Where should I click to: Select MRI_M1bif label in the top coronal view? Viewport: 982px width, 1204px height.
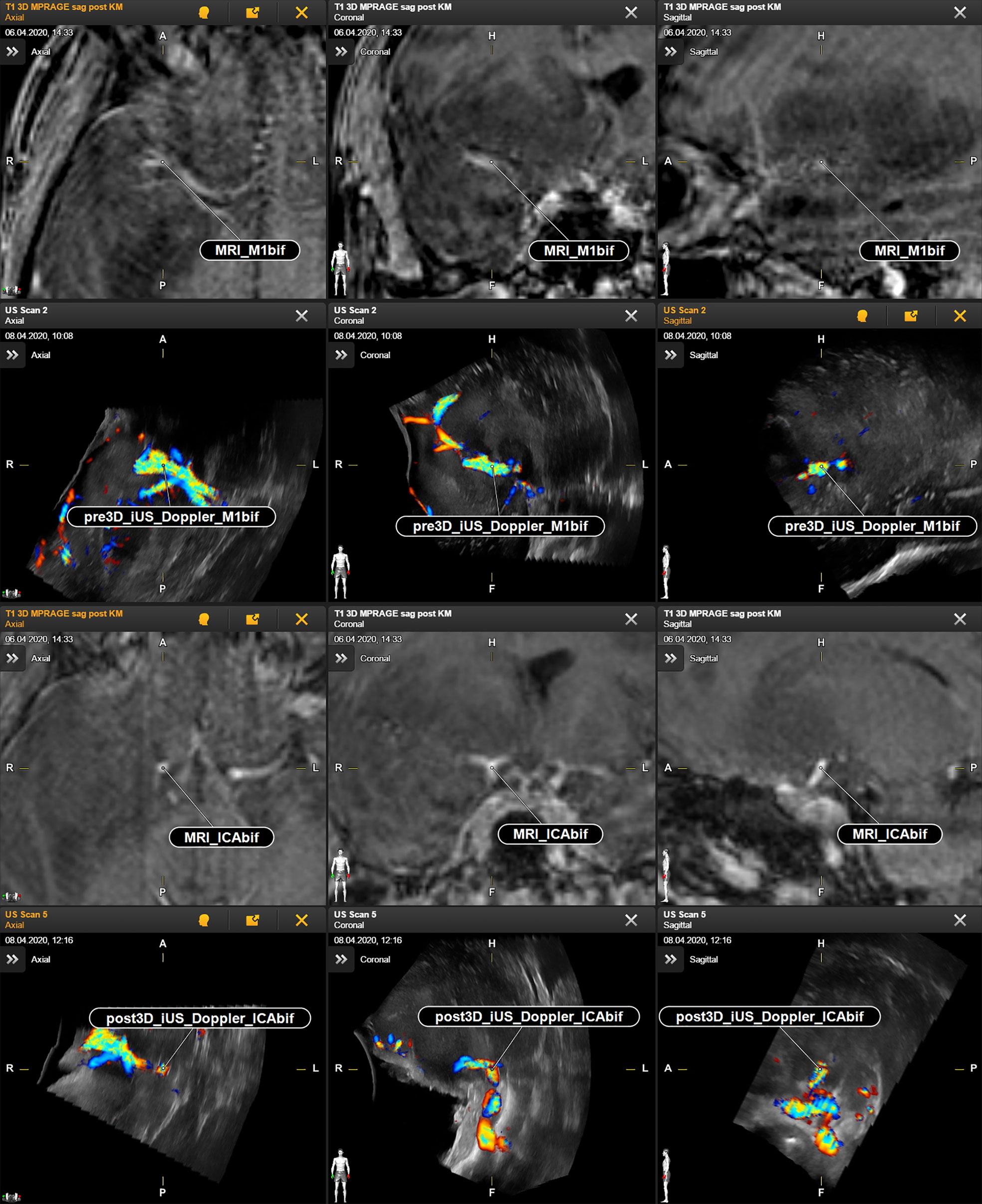coord(579,251)
